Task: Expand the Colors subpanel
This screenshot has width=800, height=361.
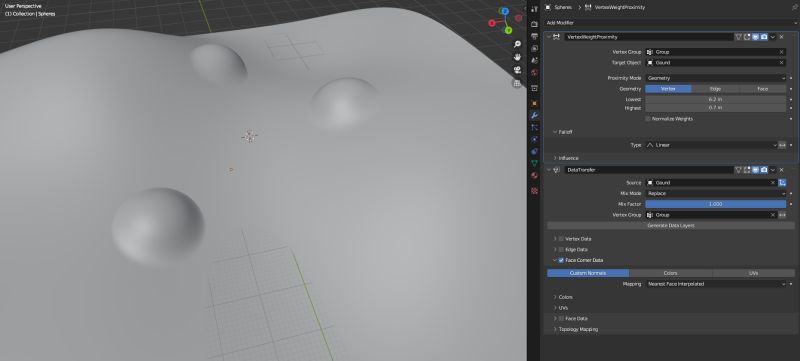Action: [x=555, y=297]
